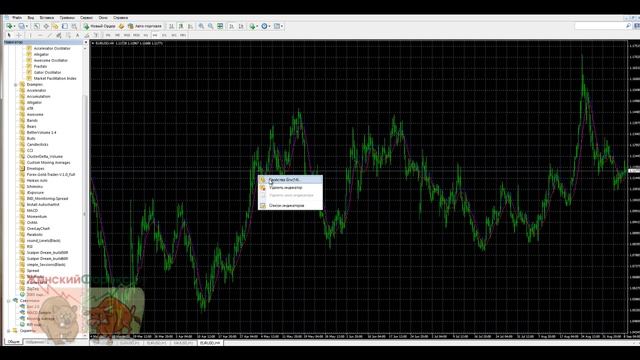Select Parabolic indicator in Navigator
This screenshot has height=360, width=640.
[x=34, y=235]
